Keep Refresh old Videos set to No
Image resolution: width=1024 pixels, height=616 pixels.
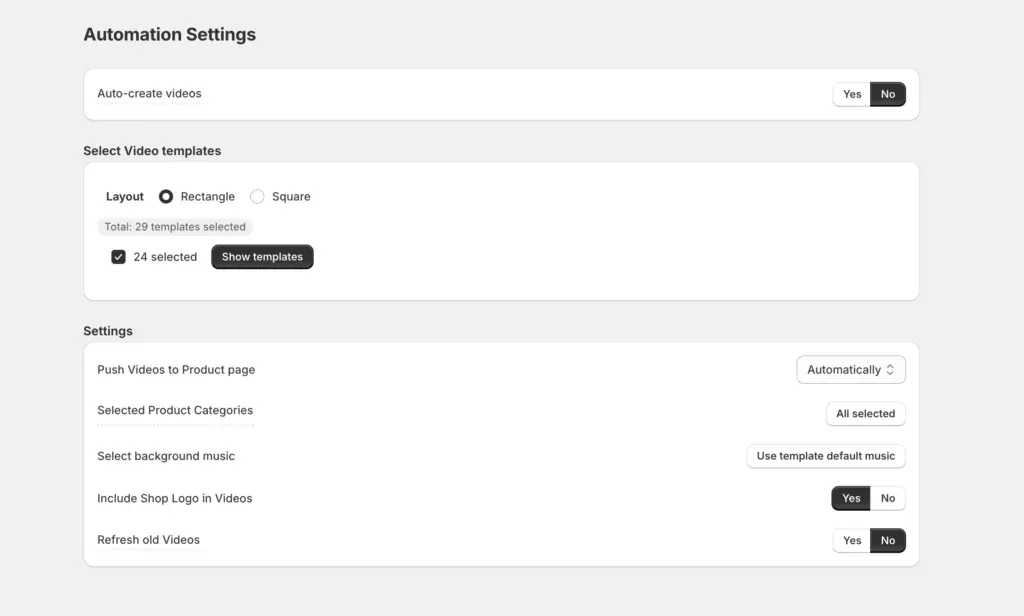click(x=888, y=539)
